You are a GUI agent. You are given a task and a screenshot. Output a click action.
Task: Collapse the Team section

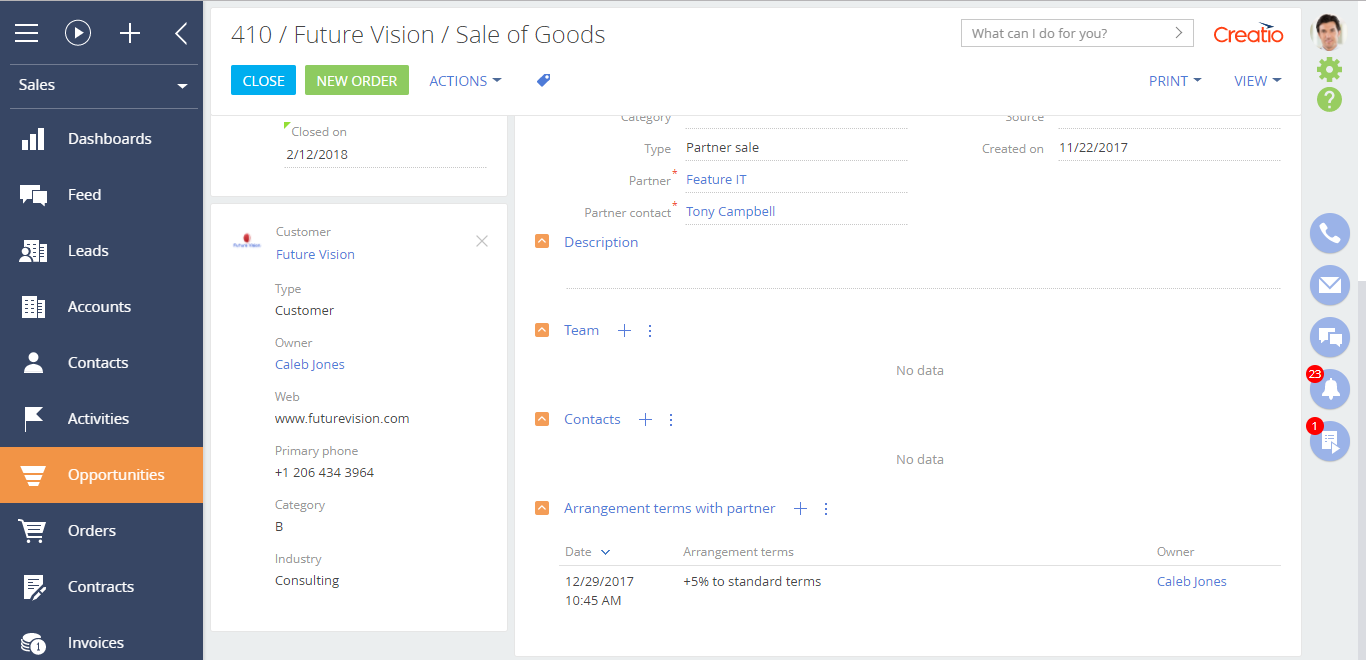coord(542,330)
